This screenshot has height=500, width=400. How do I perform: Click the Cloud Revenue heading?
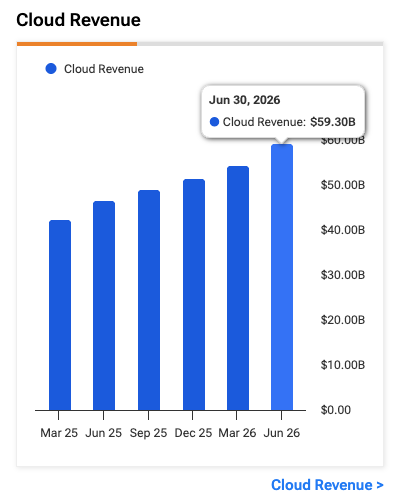[78, 20]
